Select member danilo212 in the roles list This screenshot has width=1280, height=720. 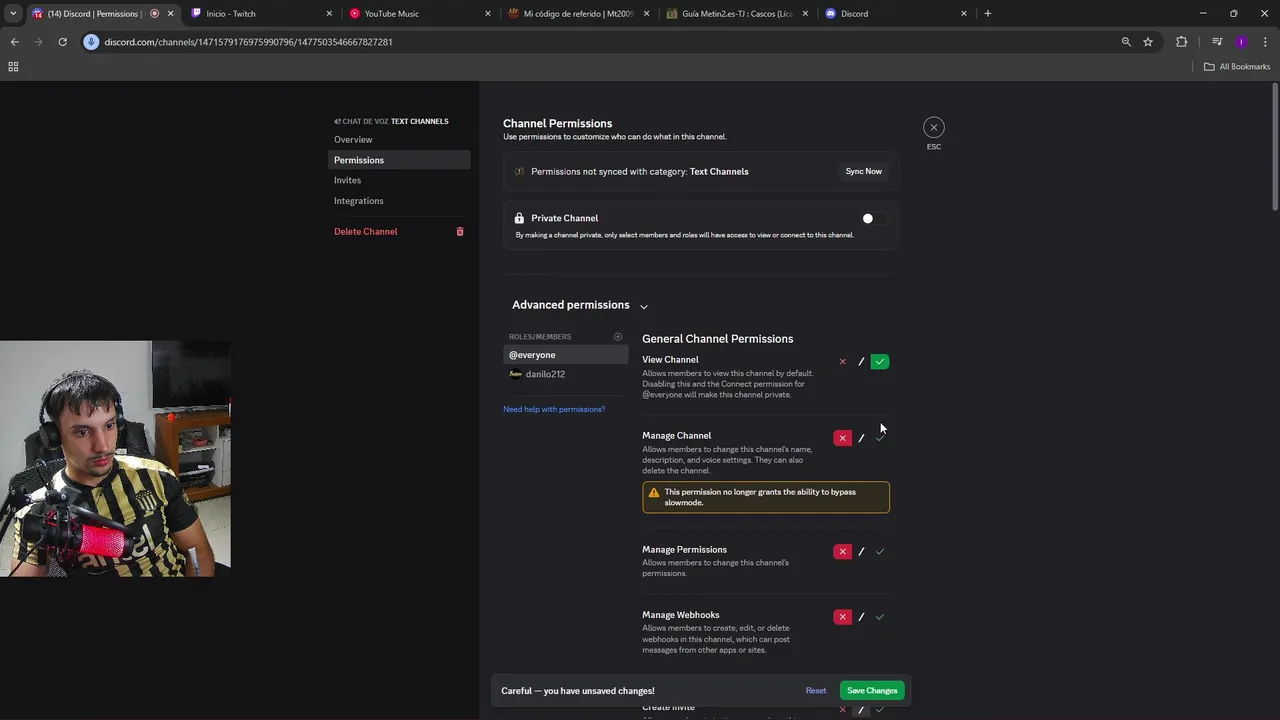[x=566, y=374]
